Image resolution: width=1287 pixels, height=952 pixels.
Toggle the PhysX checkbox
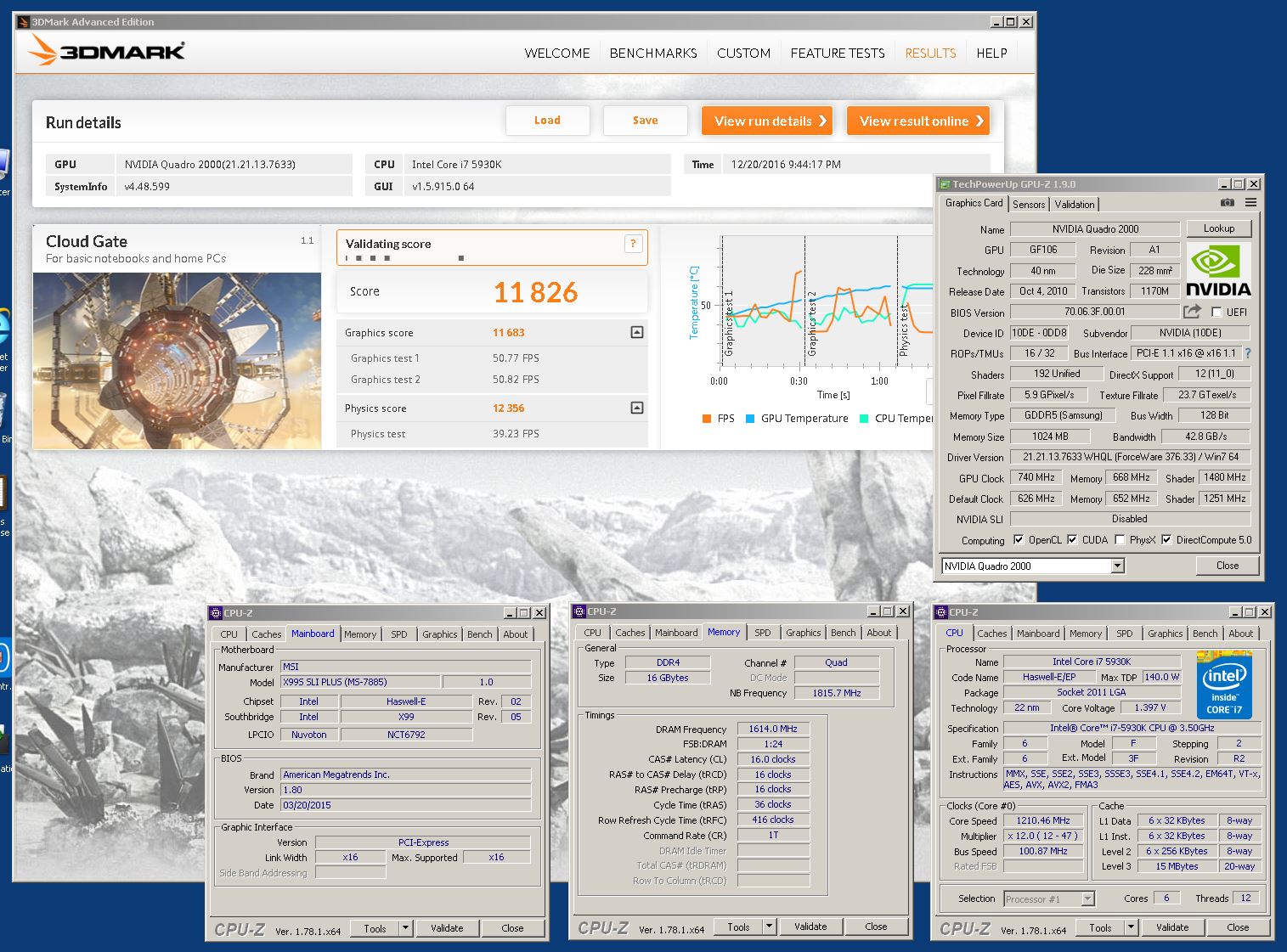click(1120, 539)
